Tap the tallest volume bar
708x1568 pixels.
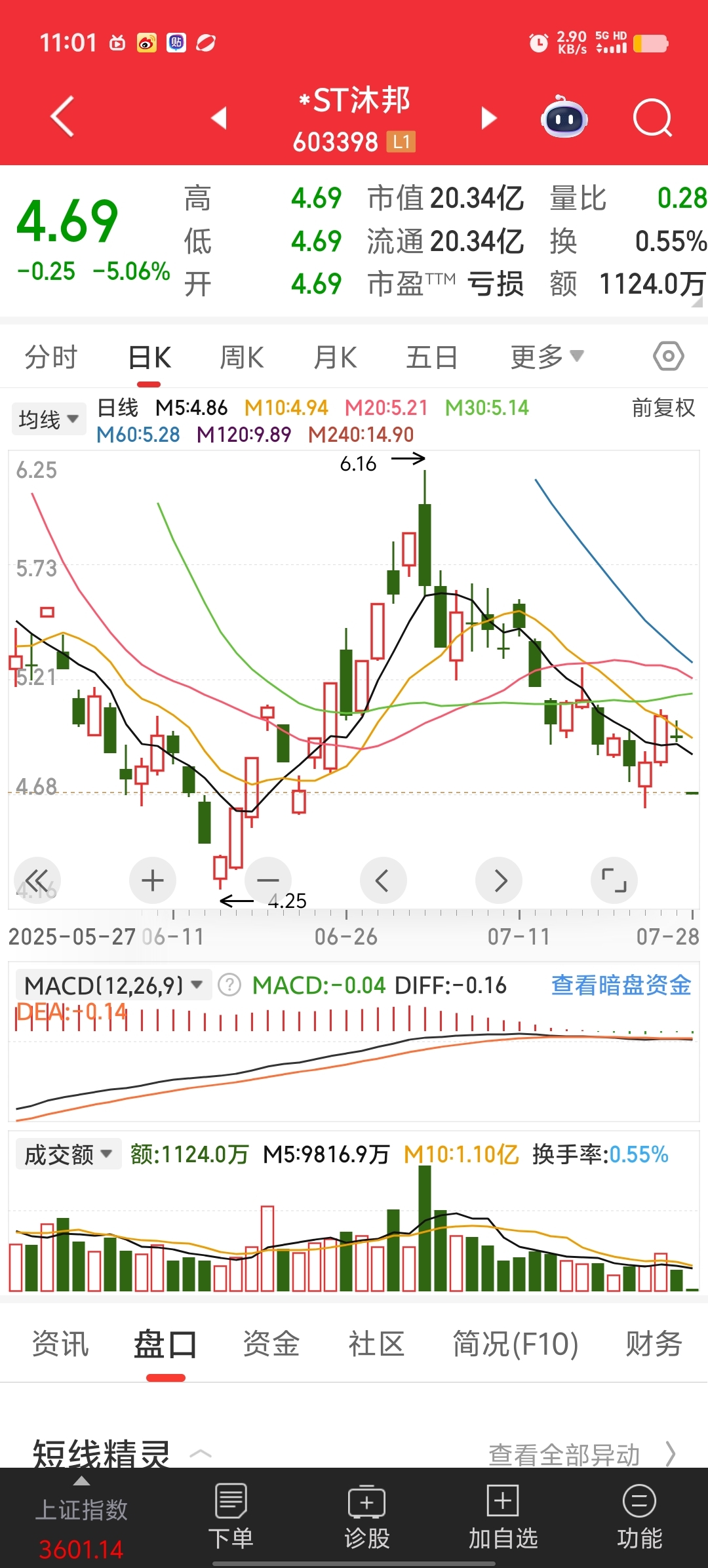click(425, 1228)
